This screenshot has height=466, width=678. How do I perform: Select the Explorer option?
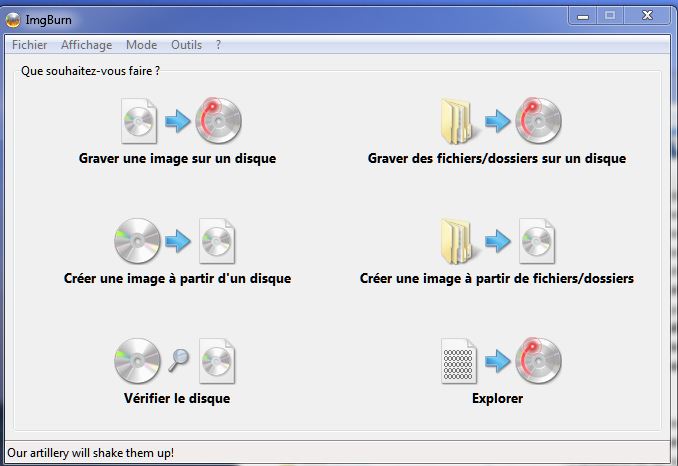pos(497,398)
